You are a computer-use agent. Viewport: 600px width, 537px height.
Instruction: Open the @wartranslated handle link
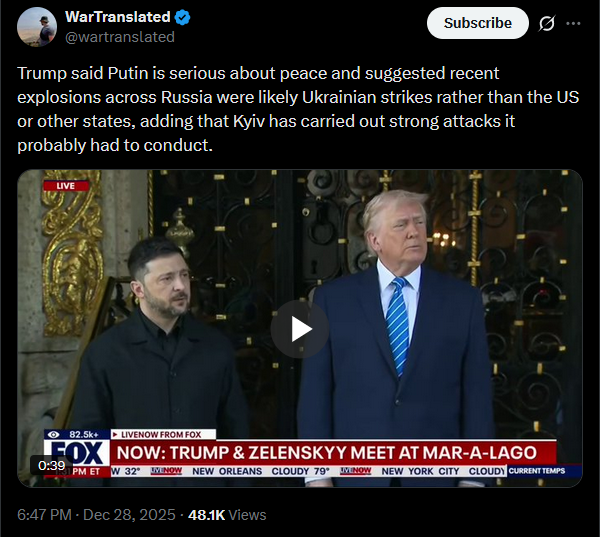120,37
